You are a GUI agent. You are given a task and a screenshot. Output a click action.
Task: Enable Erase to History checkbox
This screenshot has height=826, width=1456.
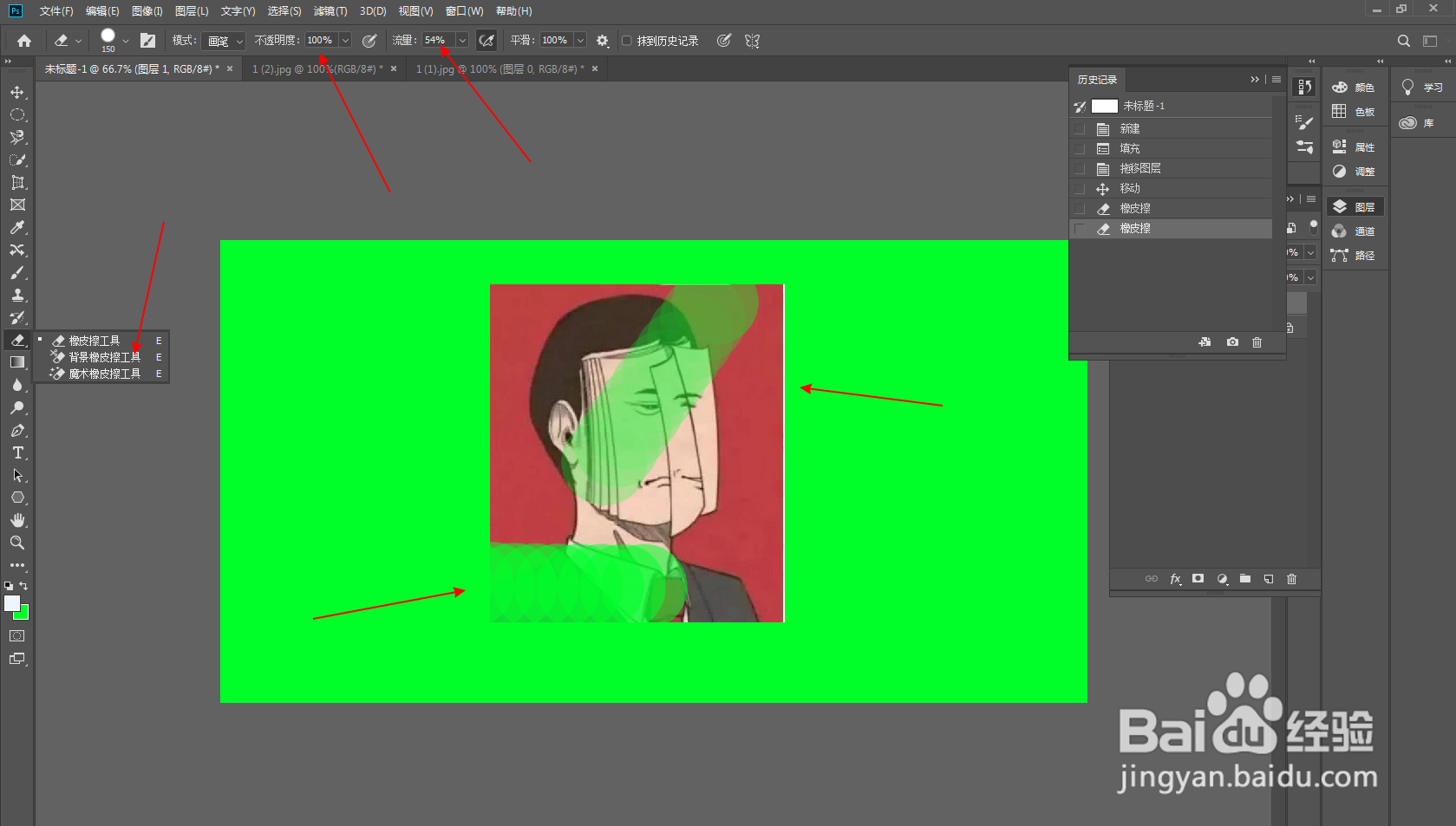pos(627,41)
